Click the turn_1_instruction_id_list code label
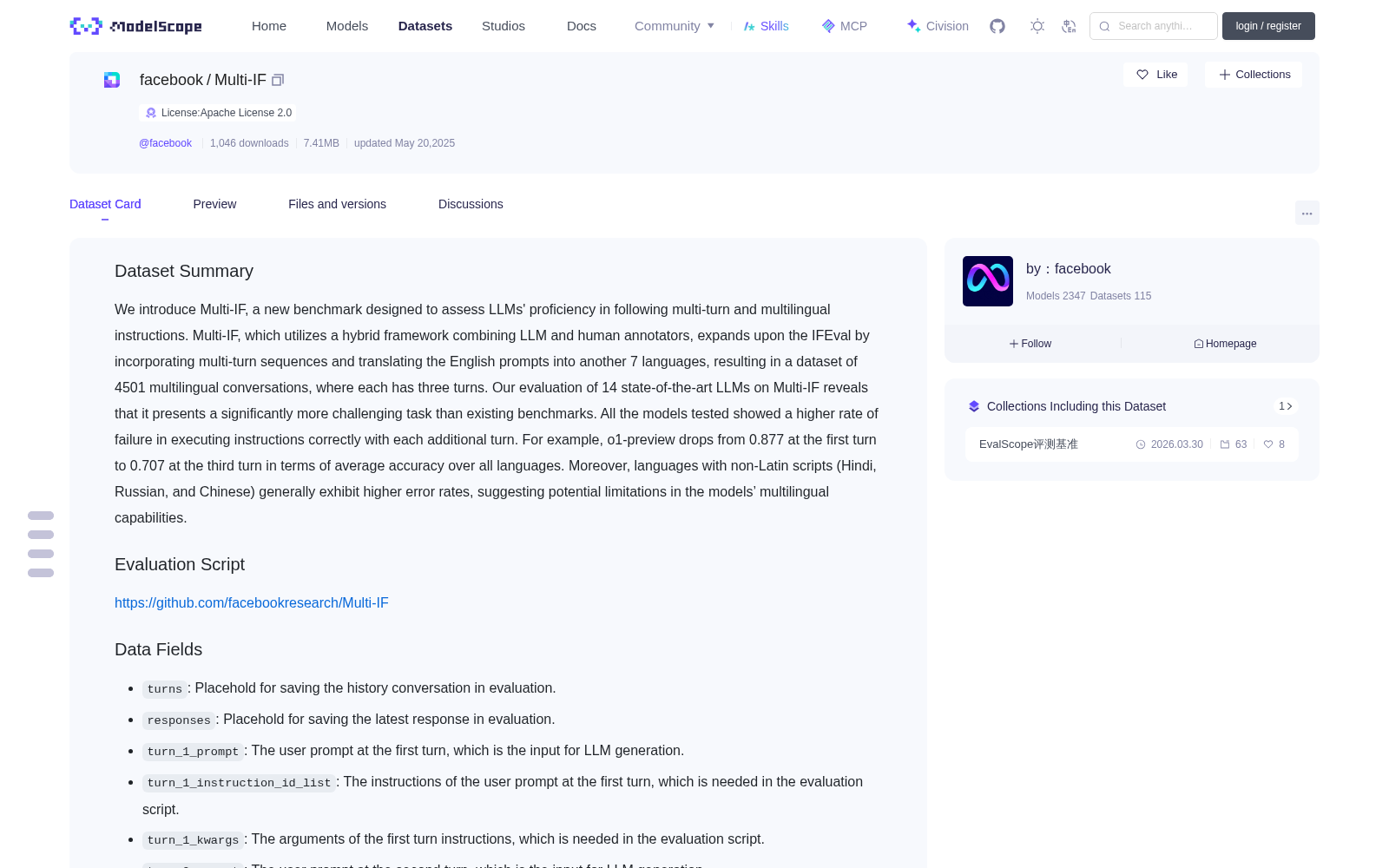The width and height of the screenshot is (1389, 868). [239, 783]
